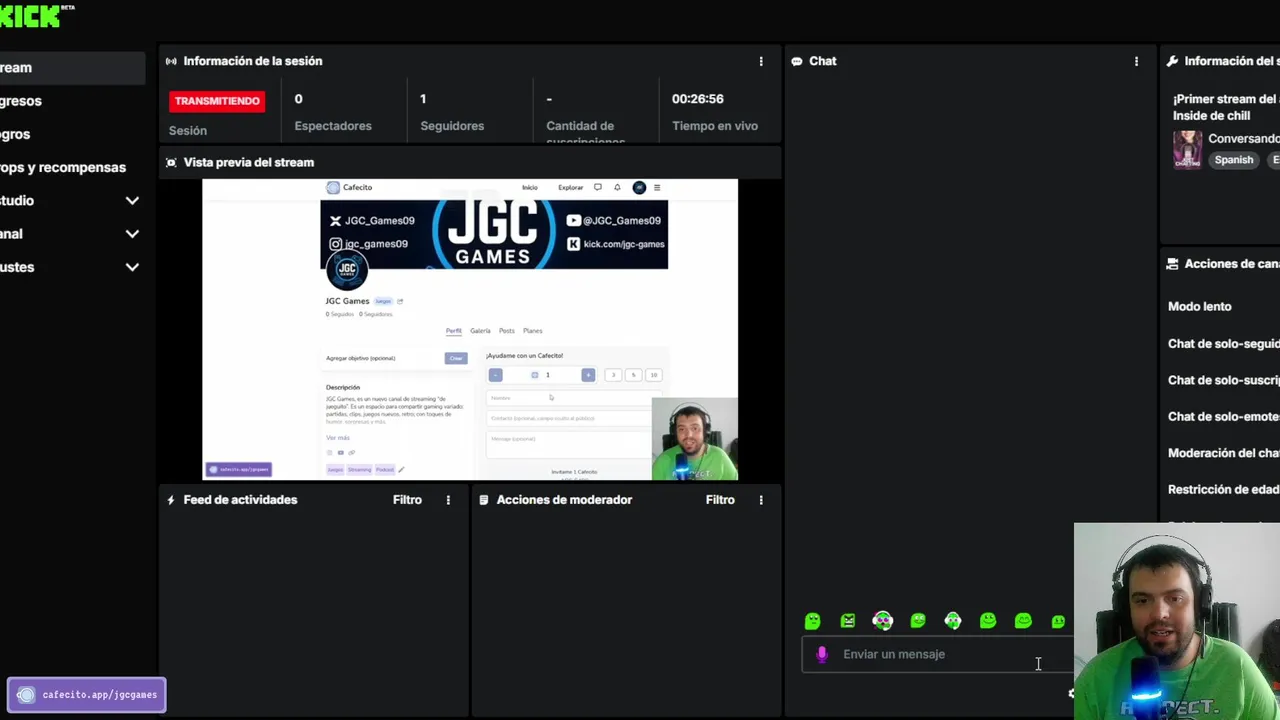Expand the Estudio sidebar section chevron
Screen dimensions: 1280x720
click(x=132, y=201)
